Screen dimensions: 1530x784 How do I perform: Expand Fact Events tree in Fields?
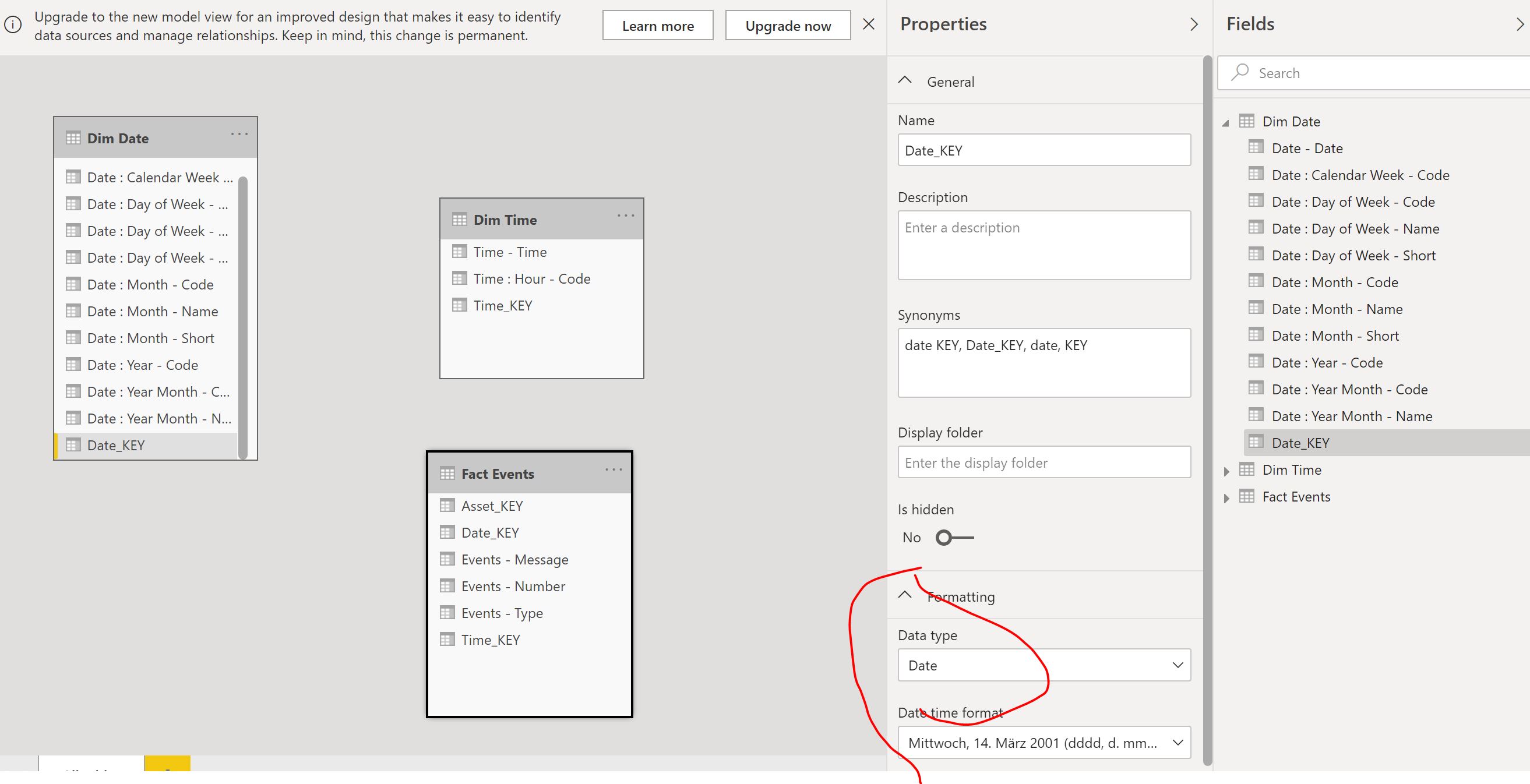[x=1227, y=498]
